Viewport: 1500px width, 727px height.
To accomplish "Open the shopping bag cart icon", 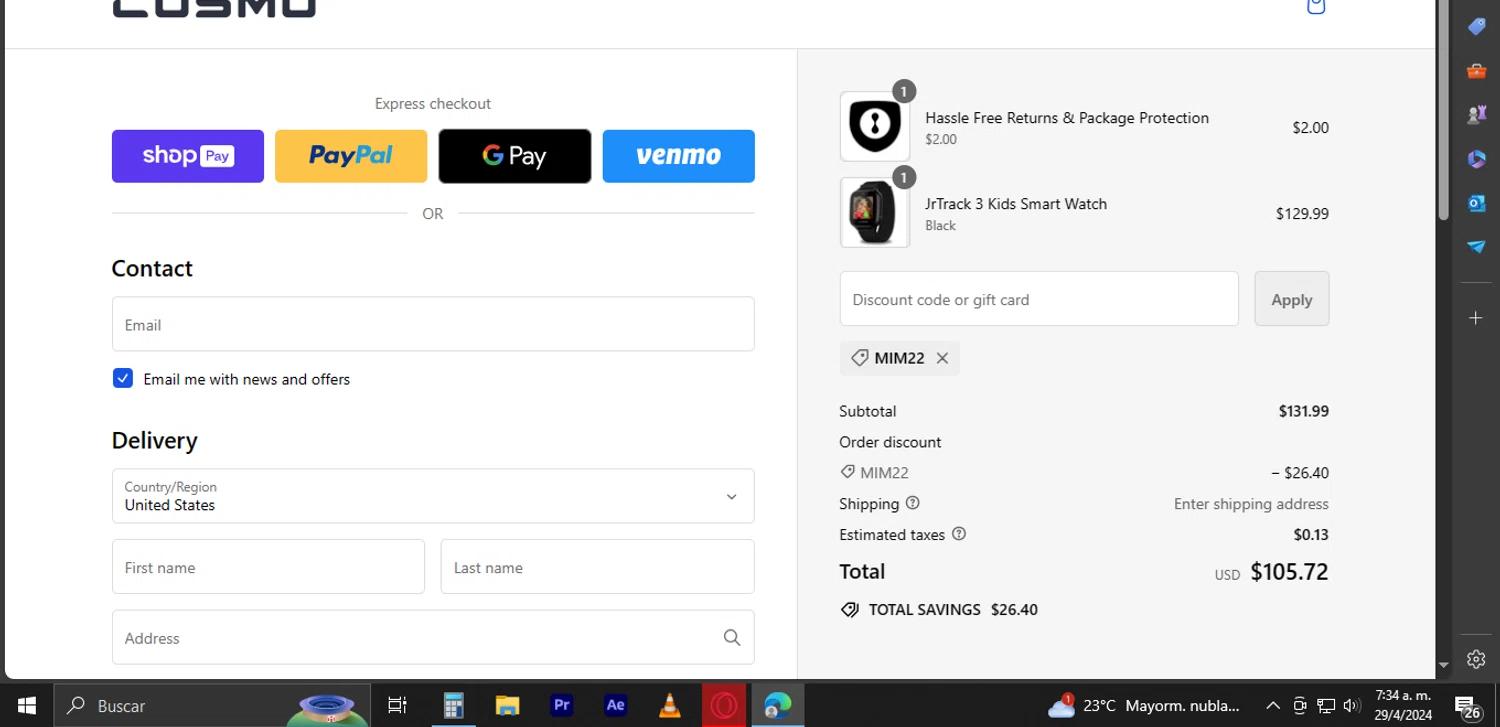I will coord(1316,6).
